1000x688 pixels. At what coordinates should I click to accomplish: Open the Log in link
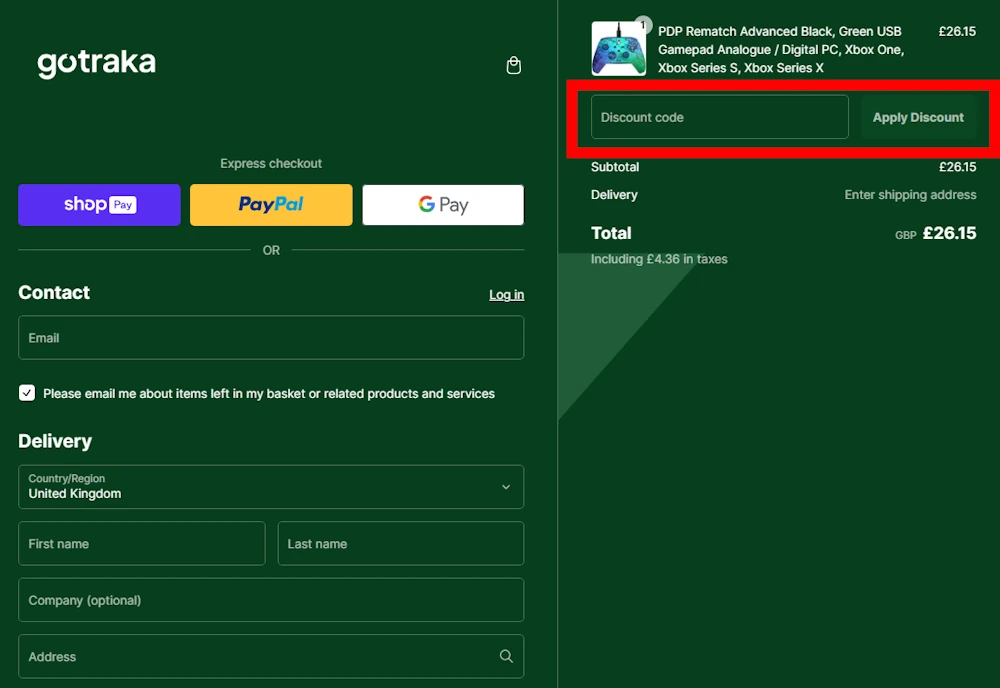(x=506, y=294)
